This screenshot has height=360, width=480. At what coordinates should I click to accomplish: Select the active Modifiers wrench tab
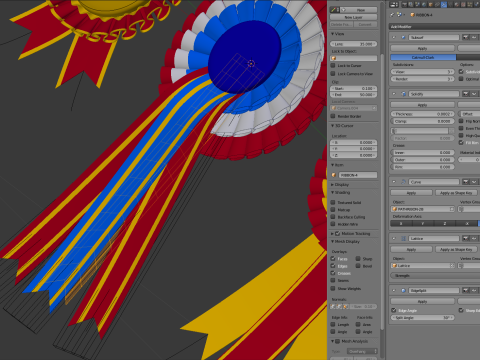coord(444,4)
